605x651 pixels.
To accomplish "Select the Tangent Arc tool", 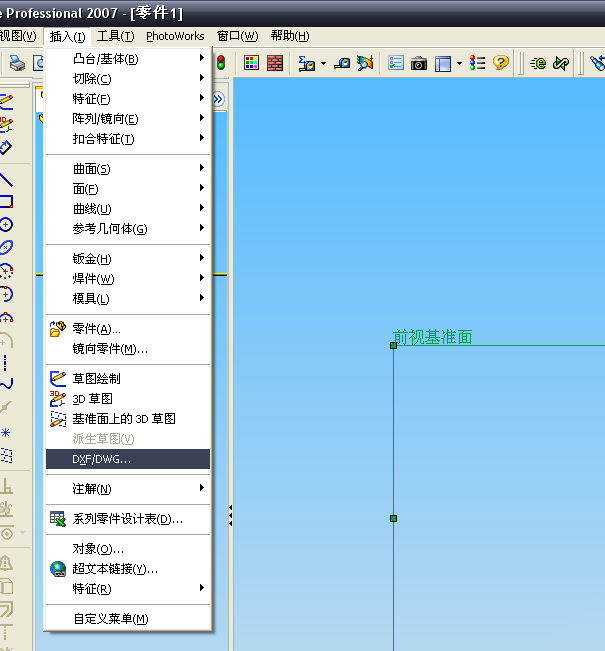I will point(6,294).
